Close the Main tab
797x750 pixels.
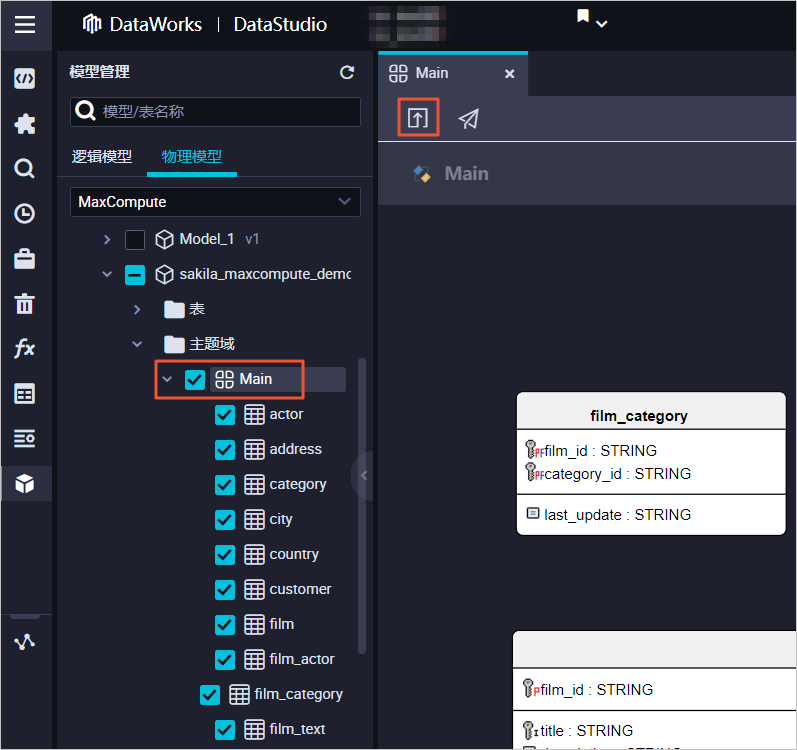(509, 74)
